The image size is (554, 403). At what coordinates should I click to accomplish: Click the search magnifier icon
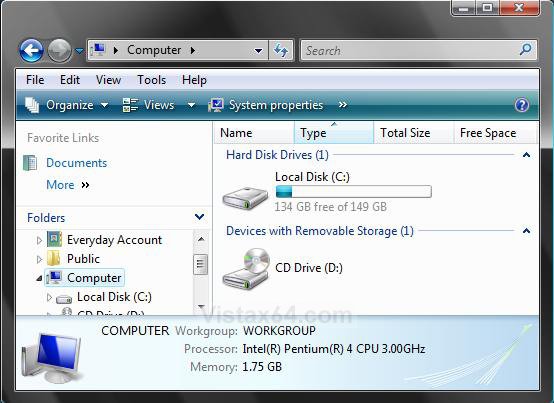click(525, 49)
